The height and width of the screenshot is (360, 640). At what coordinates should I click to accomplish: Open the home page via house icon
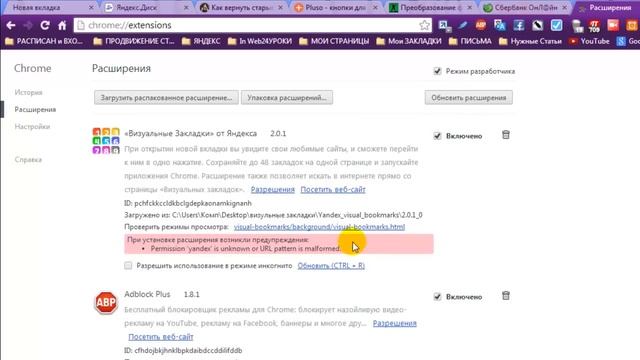click(x=62, y=25)
